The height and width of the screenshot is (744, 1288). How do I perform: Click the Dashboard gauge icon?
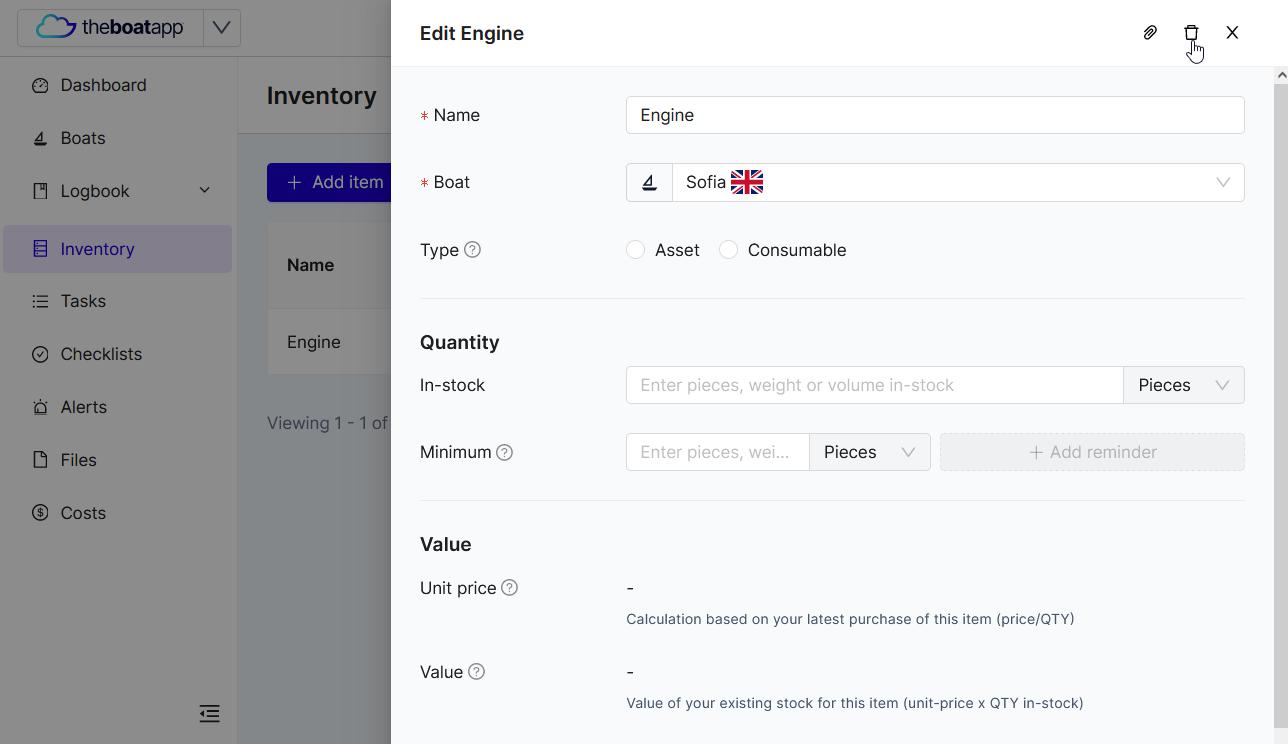40,85
